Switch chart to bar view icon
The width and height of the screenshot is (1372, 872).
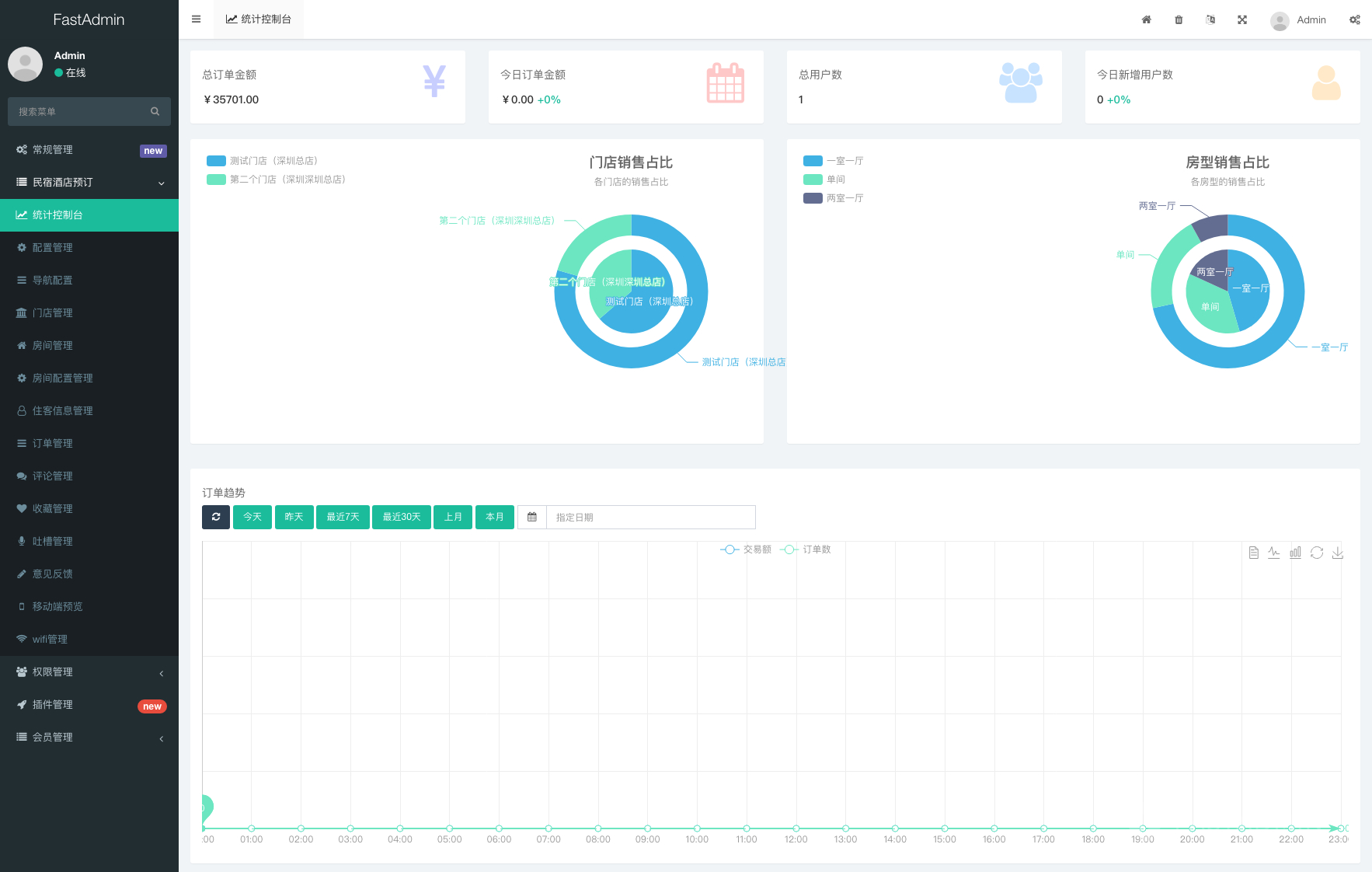click(1295, 553)
